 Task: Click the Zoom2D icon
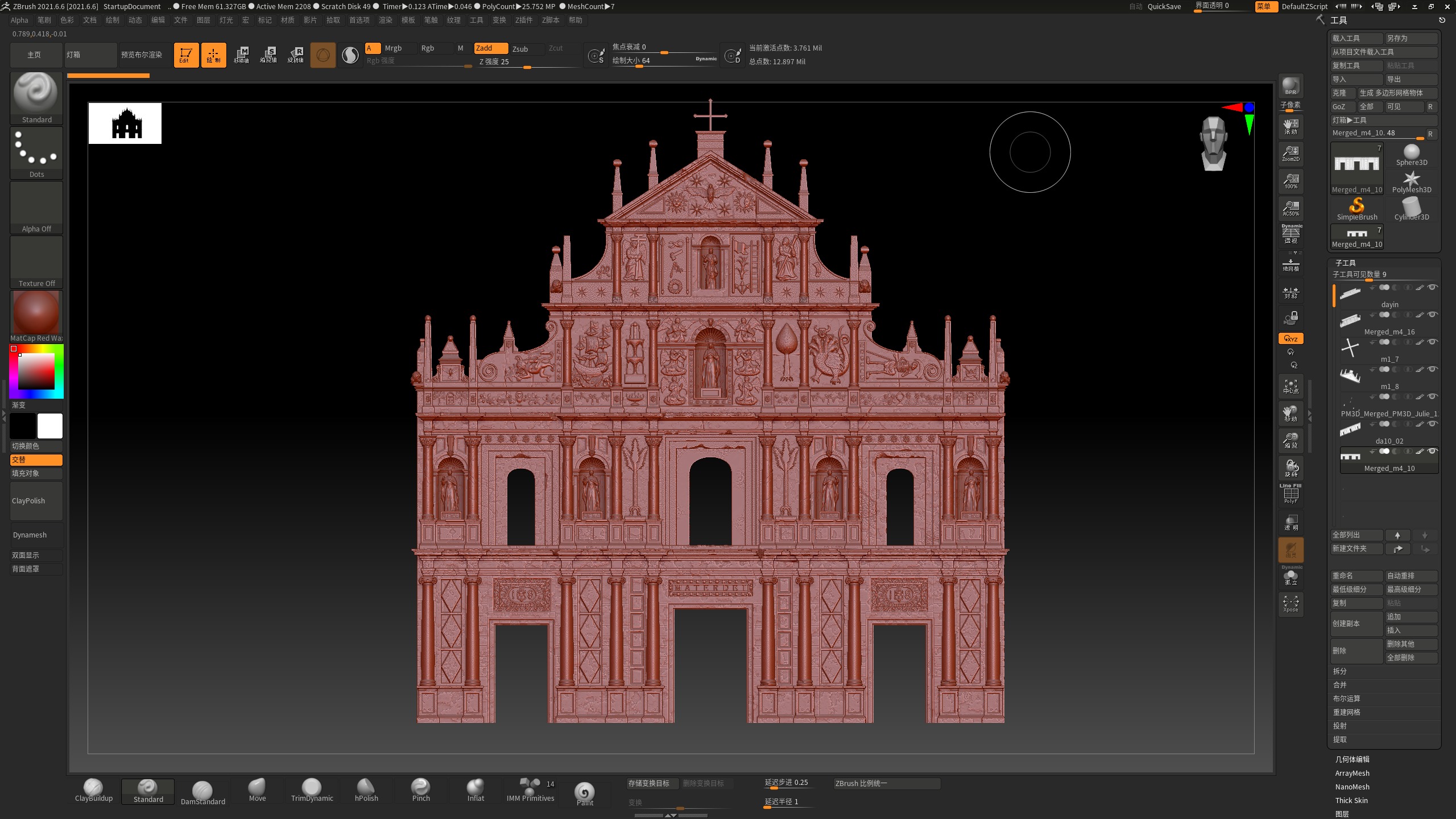point(1290,154)
